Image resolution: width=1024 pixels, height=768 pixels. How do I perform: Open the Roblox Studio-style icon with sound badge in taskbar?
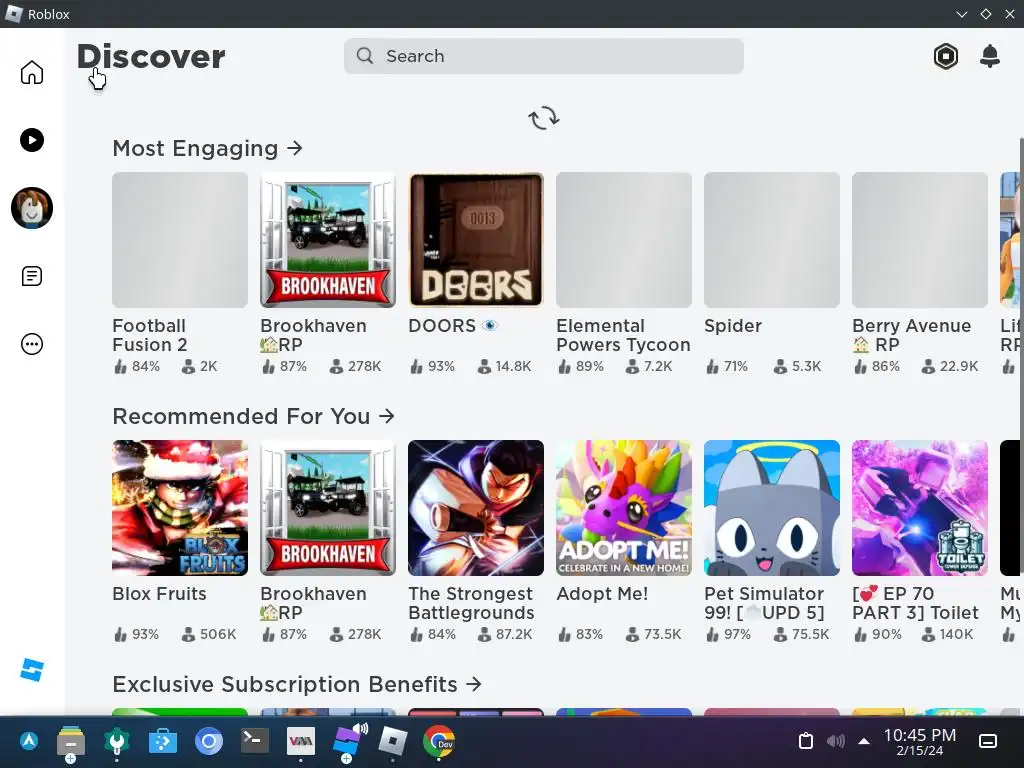click(349, 741)
